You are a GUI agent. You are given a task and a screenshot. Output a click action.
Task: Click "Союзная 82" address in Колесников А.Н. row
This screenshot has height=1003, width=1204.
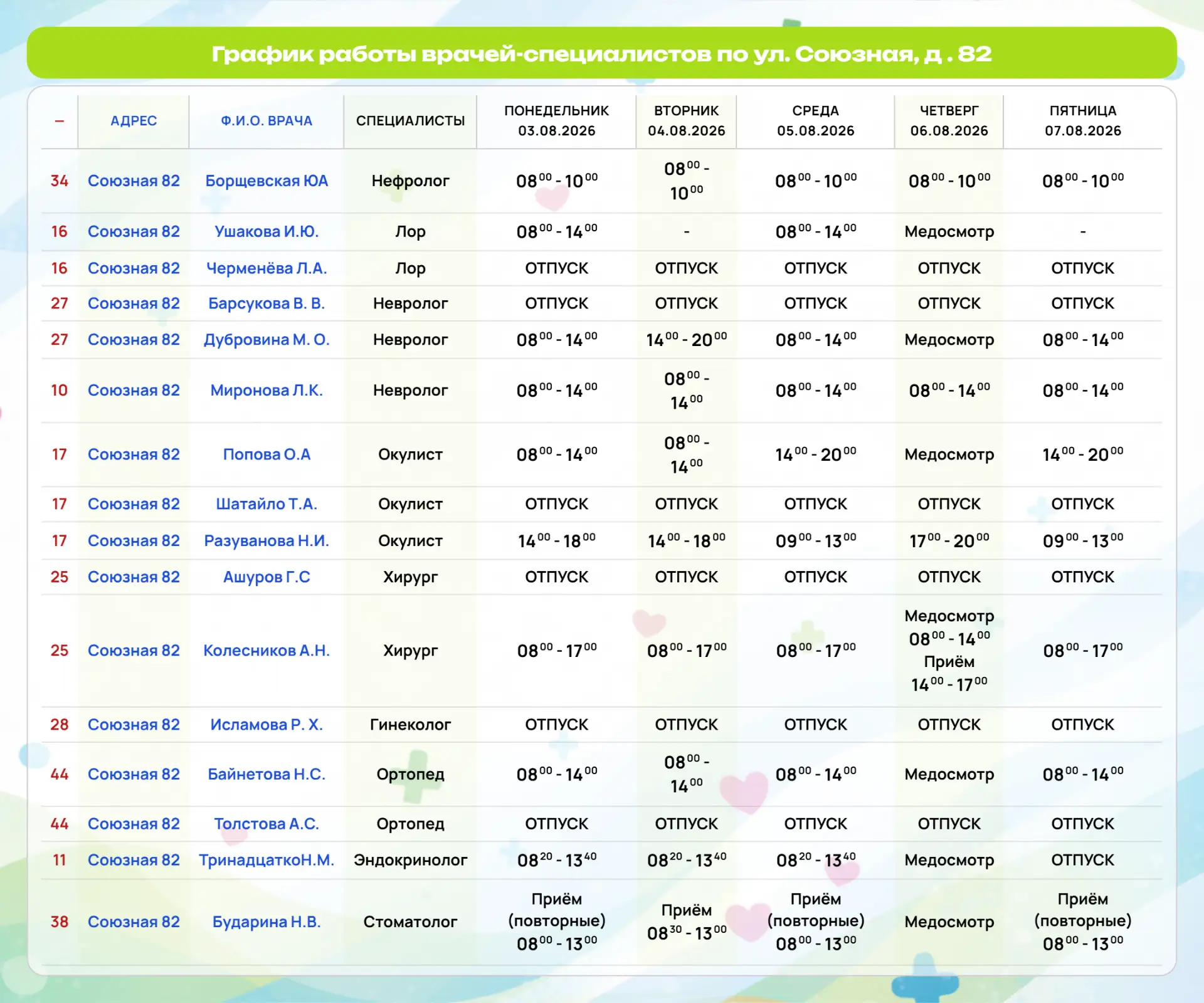point(134,651)
